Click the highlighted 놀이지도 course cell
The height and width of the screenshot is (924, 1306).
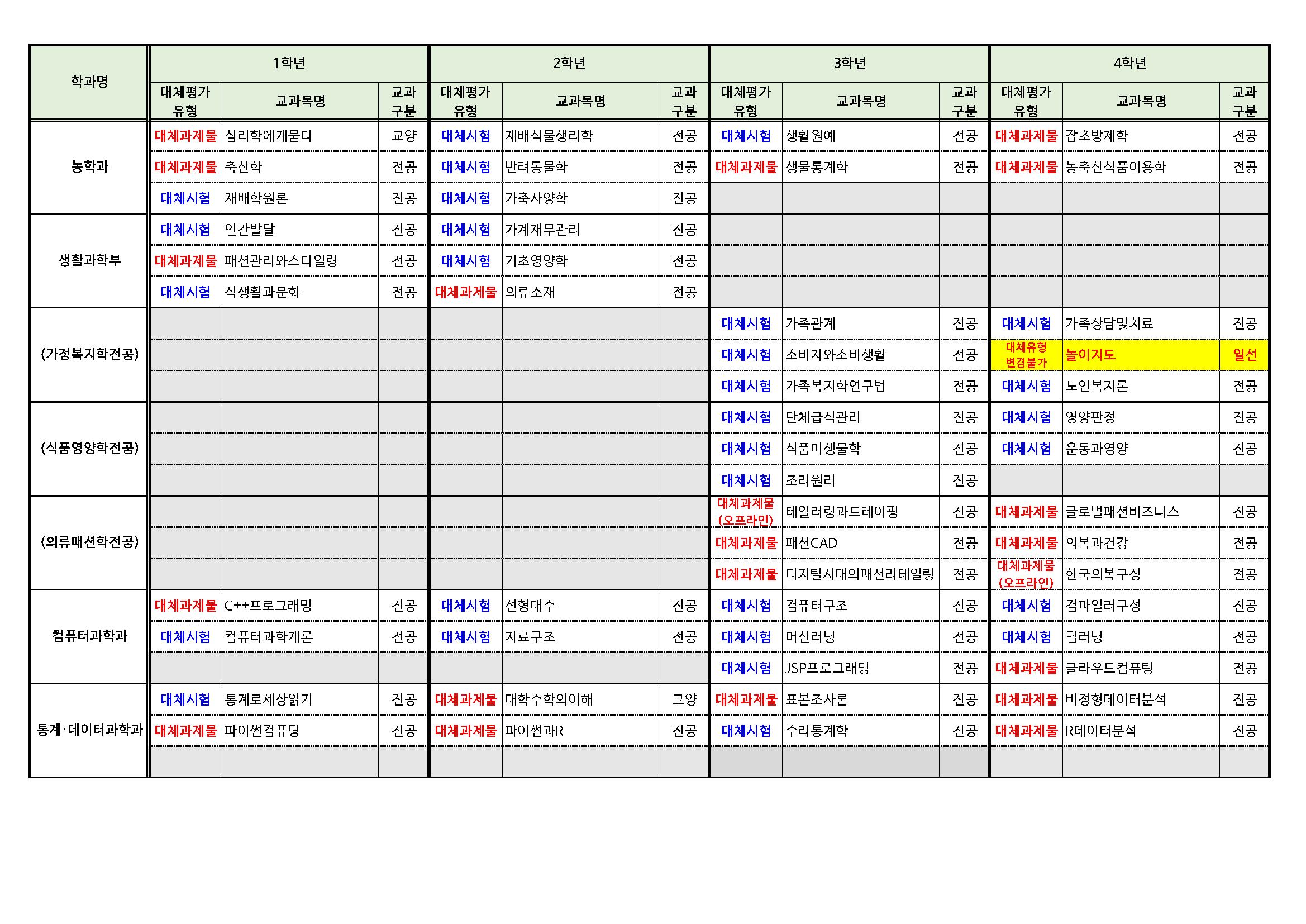1141,355
